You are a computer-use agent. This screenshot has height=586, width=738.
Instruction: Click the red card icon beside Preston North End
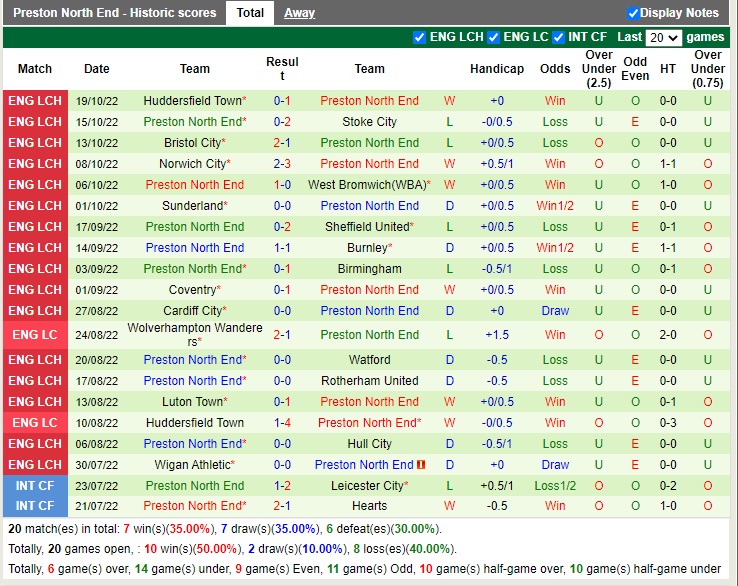click(420, 465)
